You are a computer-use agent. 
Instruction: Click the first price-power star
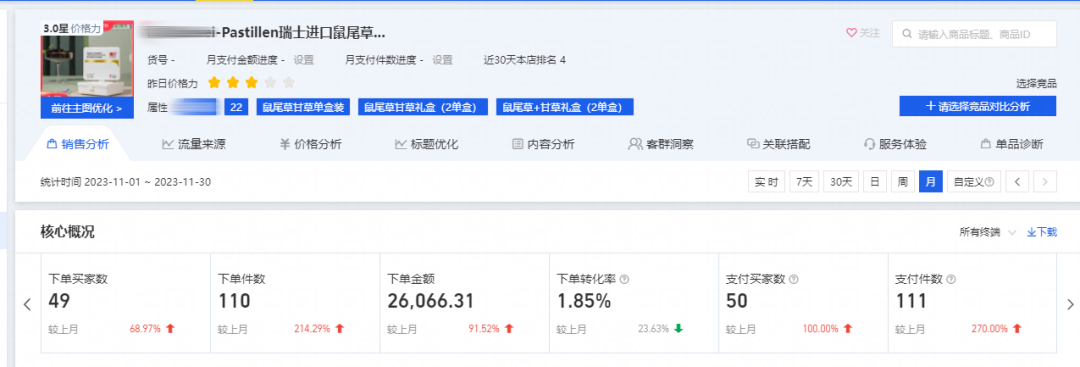tap(214, 83)
